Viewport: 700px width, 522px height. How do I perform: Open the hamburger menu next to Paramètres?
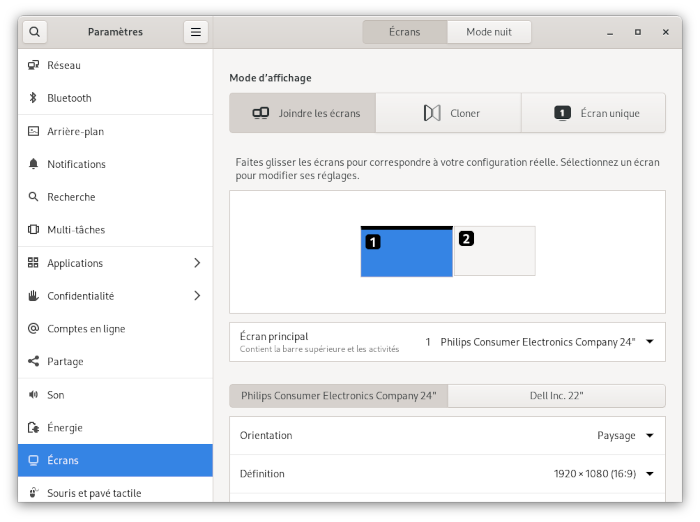pyautogui.click(x=196, y=32)
